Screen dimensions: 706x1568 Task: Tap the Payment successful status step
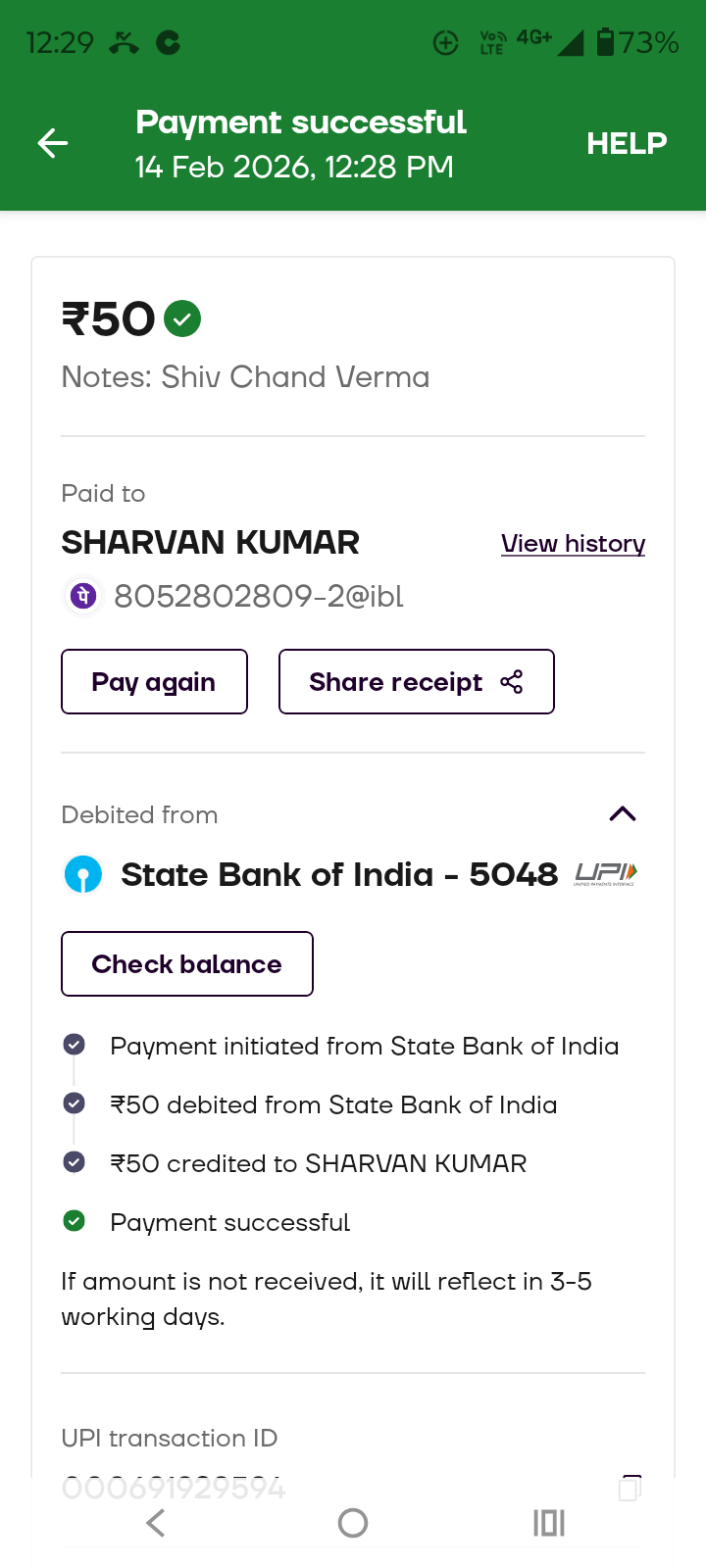[x=229, y=1222]
